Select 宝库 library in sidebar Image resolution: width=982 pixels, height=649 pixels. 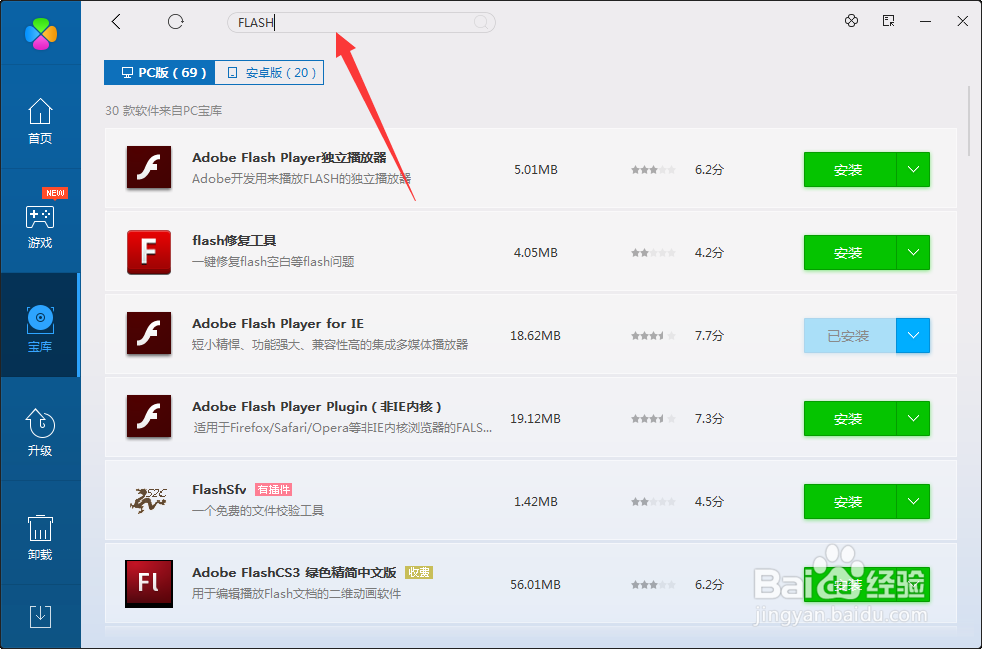point(40,325)
